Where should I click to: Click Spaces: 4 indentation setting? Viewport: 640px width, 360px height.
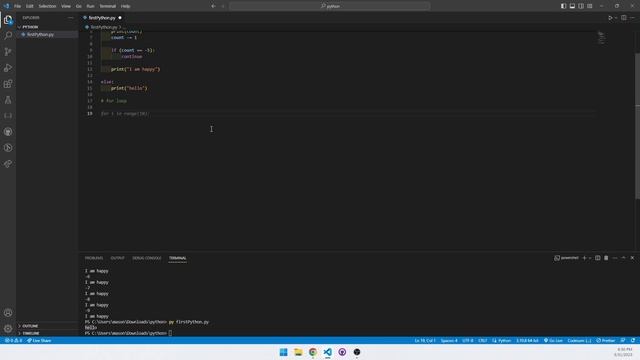[449, 340]
